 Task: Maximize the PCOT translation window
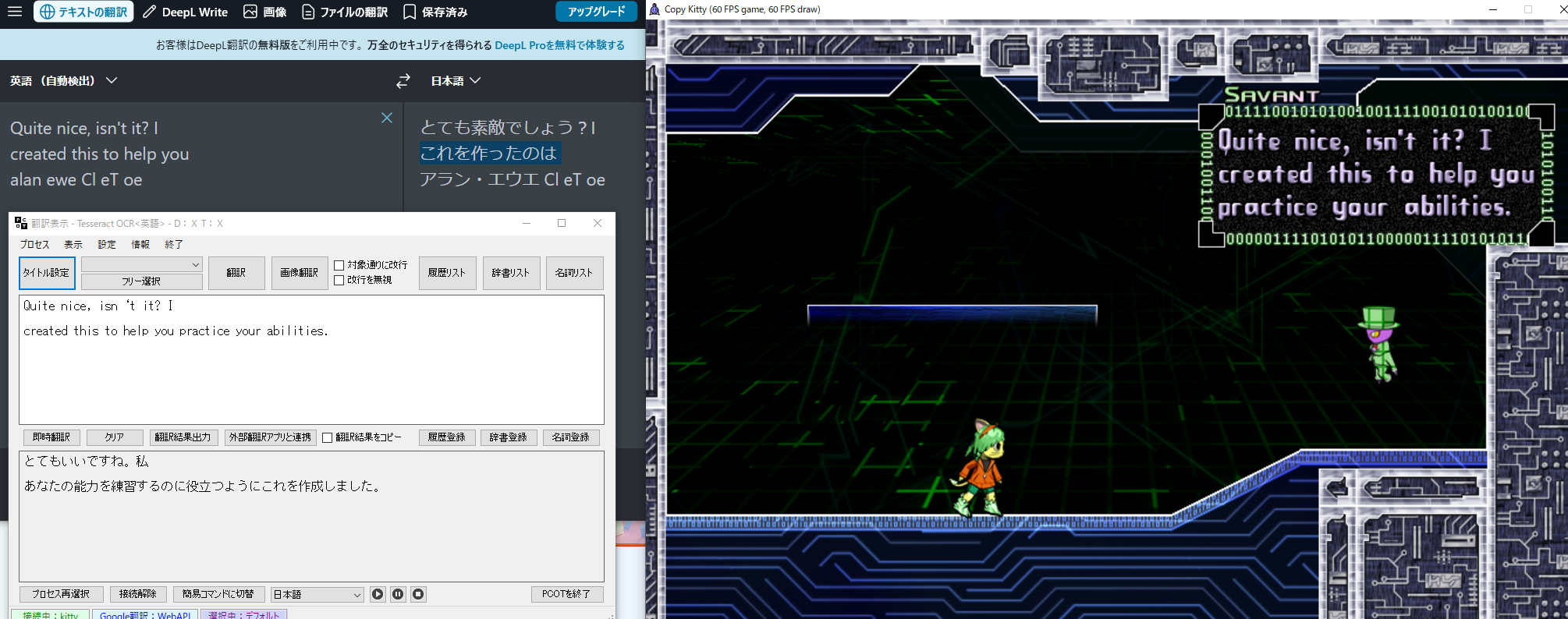pyautogui.click(x=562, y=223)
